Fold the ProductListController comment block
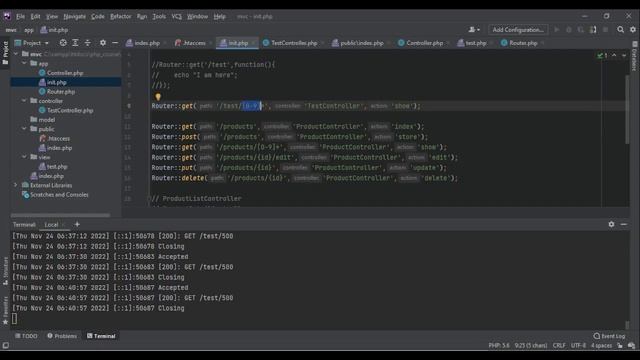This screenshot has width=640, height=360. [149, 199]
